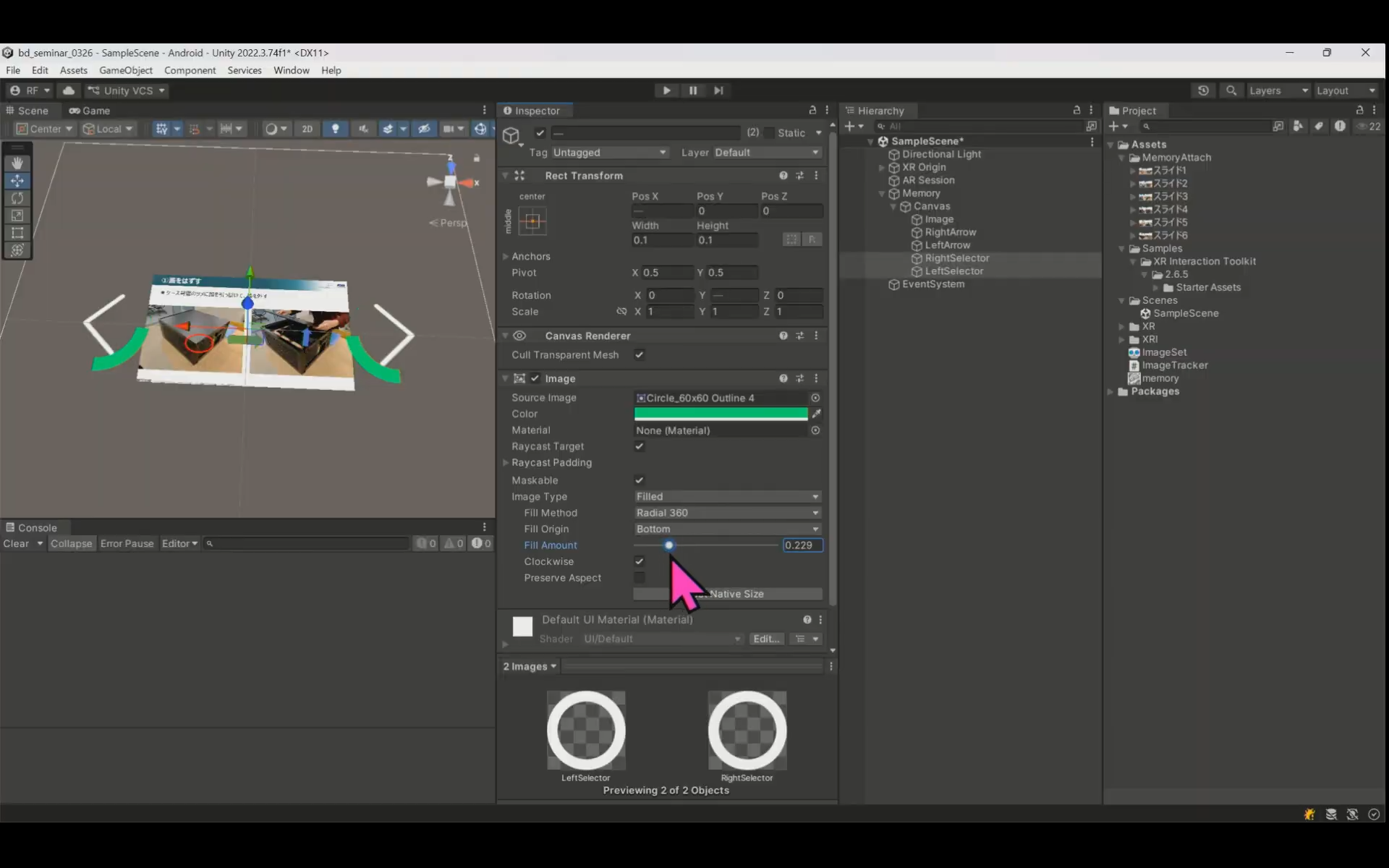Select the Rotate tool in Scene toolbar
The width and height of the screenshot is (1389, 868).
[x=17, y=198]
